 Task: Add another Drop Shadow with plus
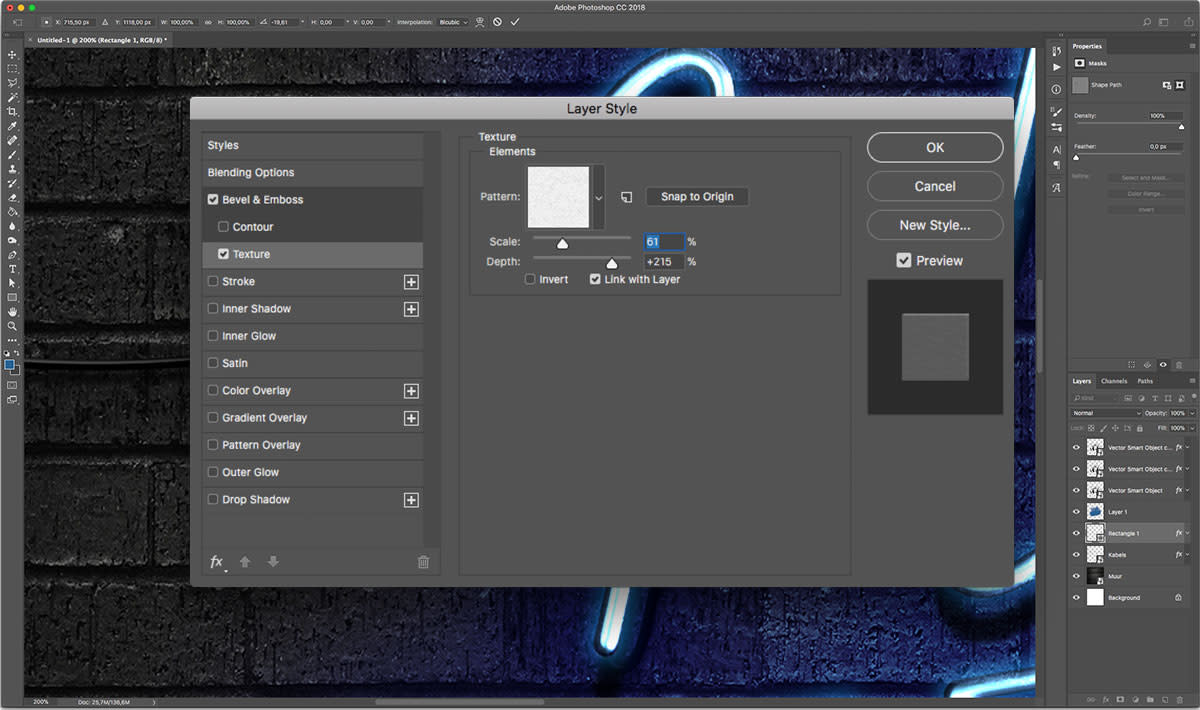coord(411,500)
